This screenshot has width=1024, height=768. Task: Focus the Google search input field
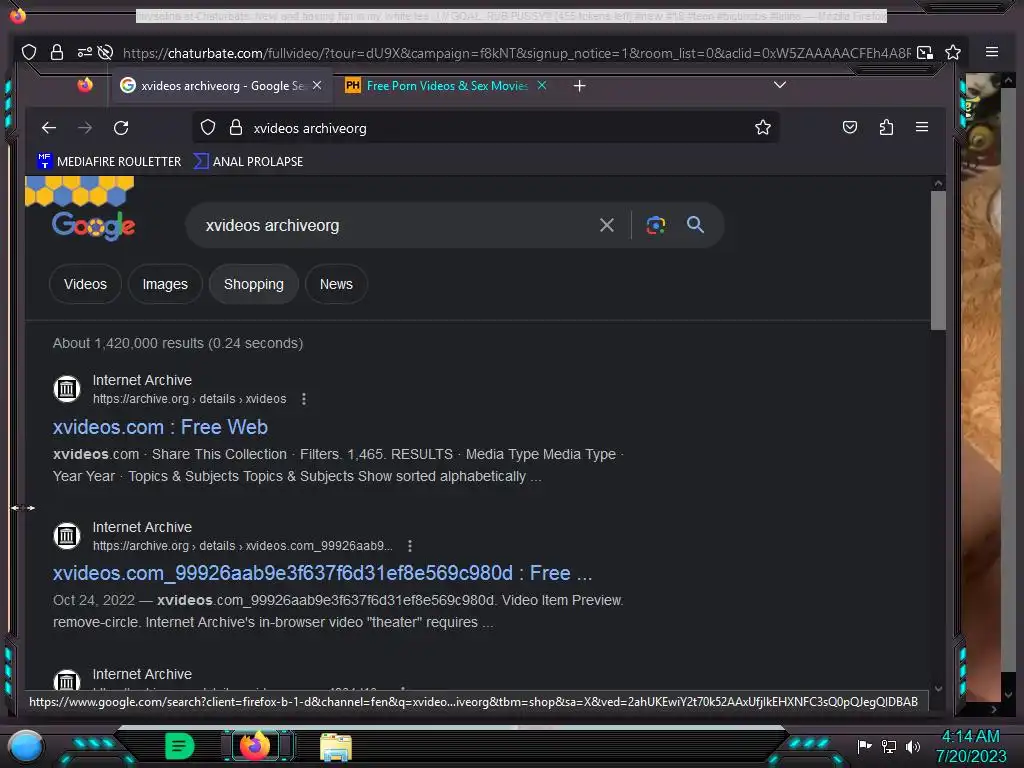coord(392,225)
